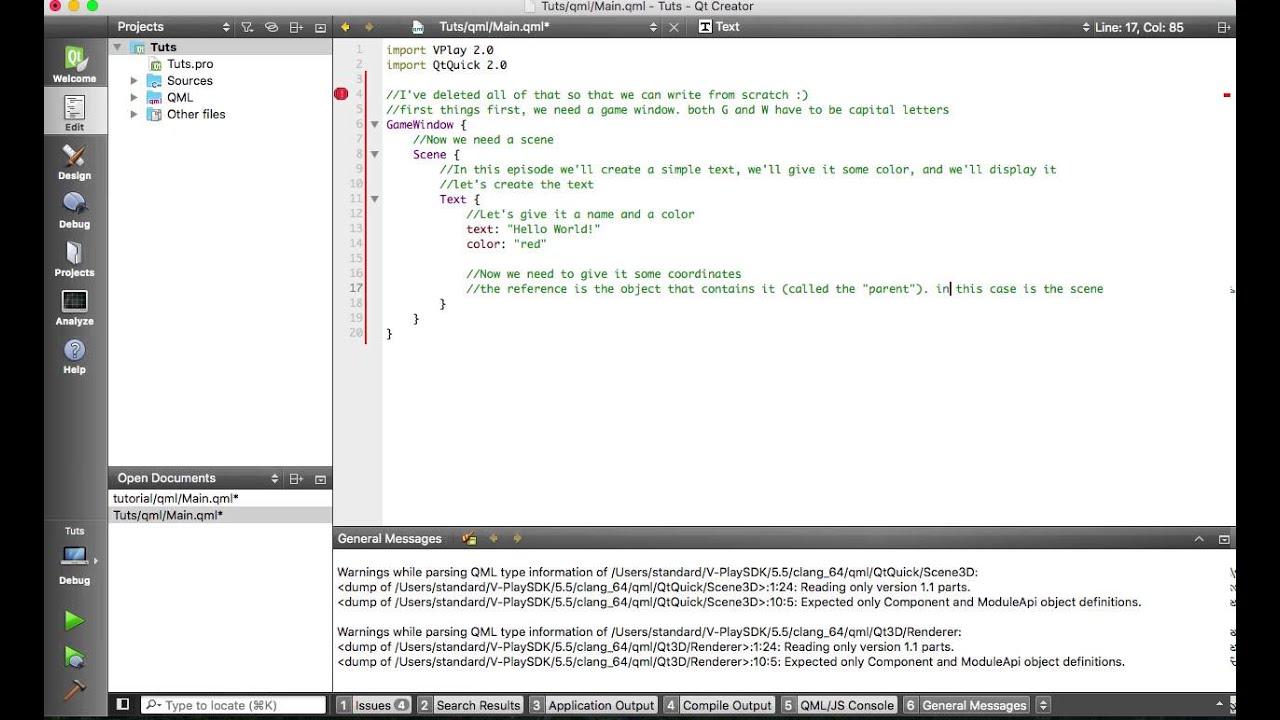
Task: Toggle the left sidebar visibility
Action: pos(123,705)
